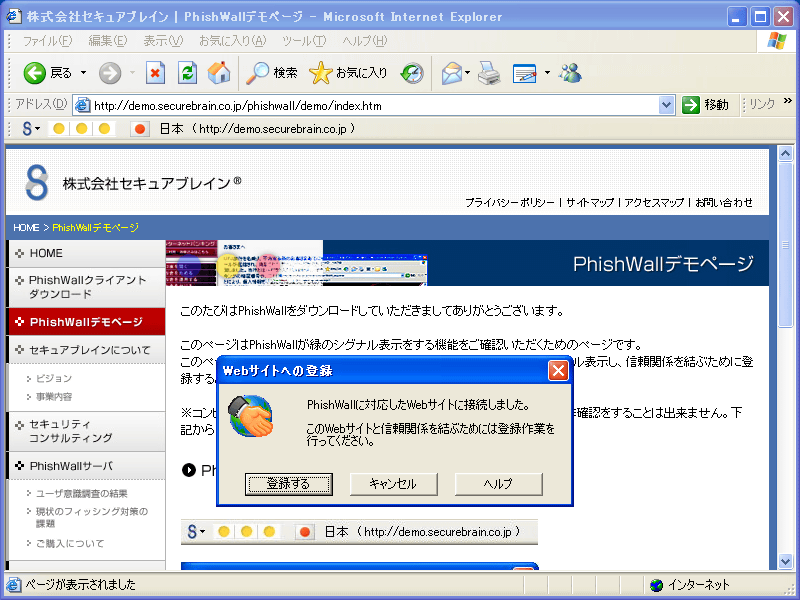
Task: Click the Messenger people icon
Action: tap(570, 73)
